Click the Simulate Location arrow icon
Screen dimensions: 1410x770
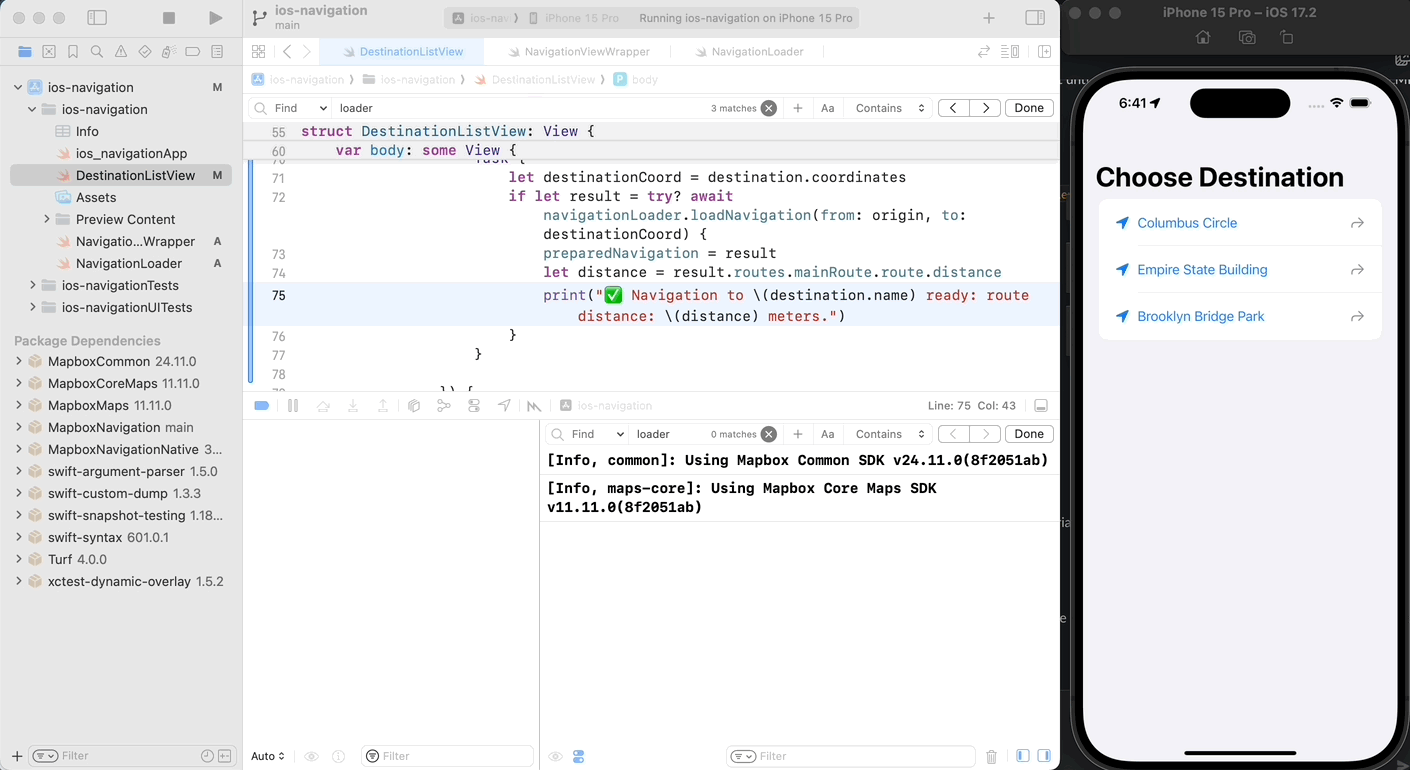(504, 406)
